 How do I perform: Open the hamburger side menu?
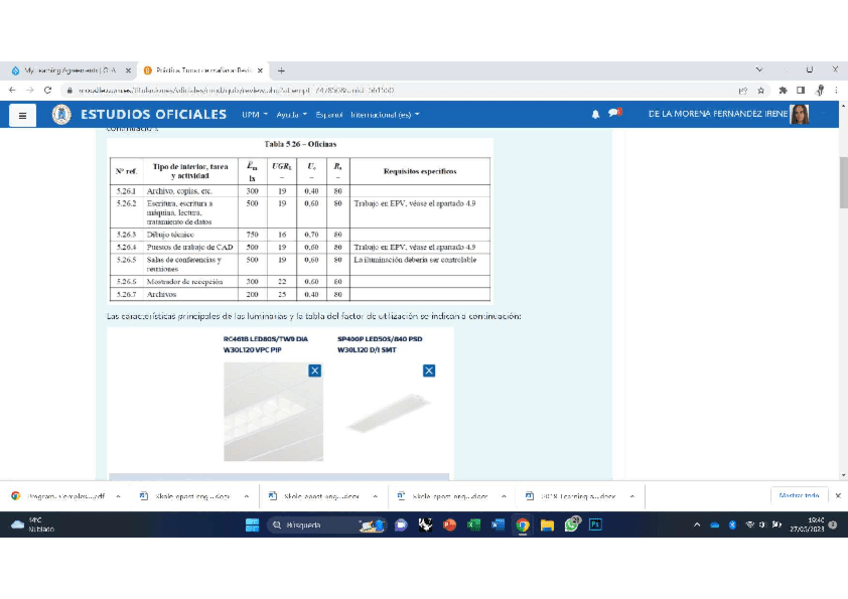click(23, 115)
